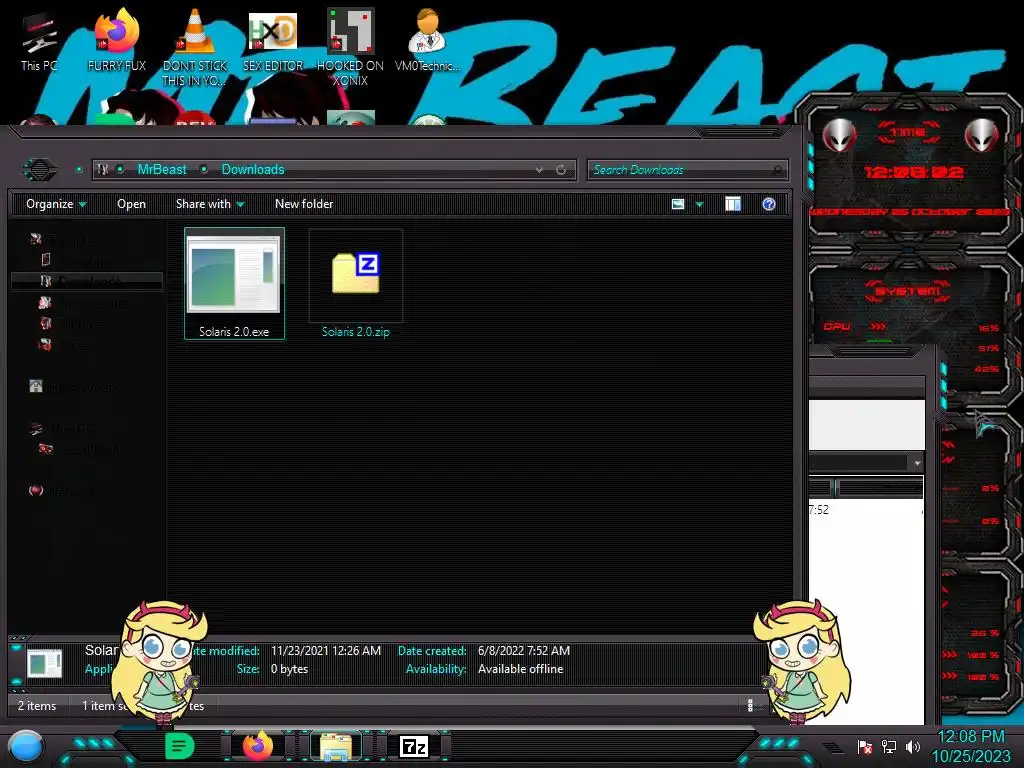Select highlighted Downloads in navigation pane
This screenshot has height=768, width=1024.
coord(88,281)
